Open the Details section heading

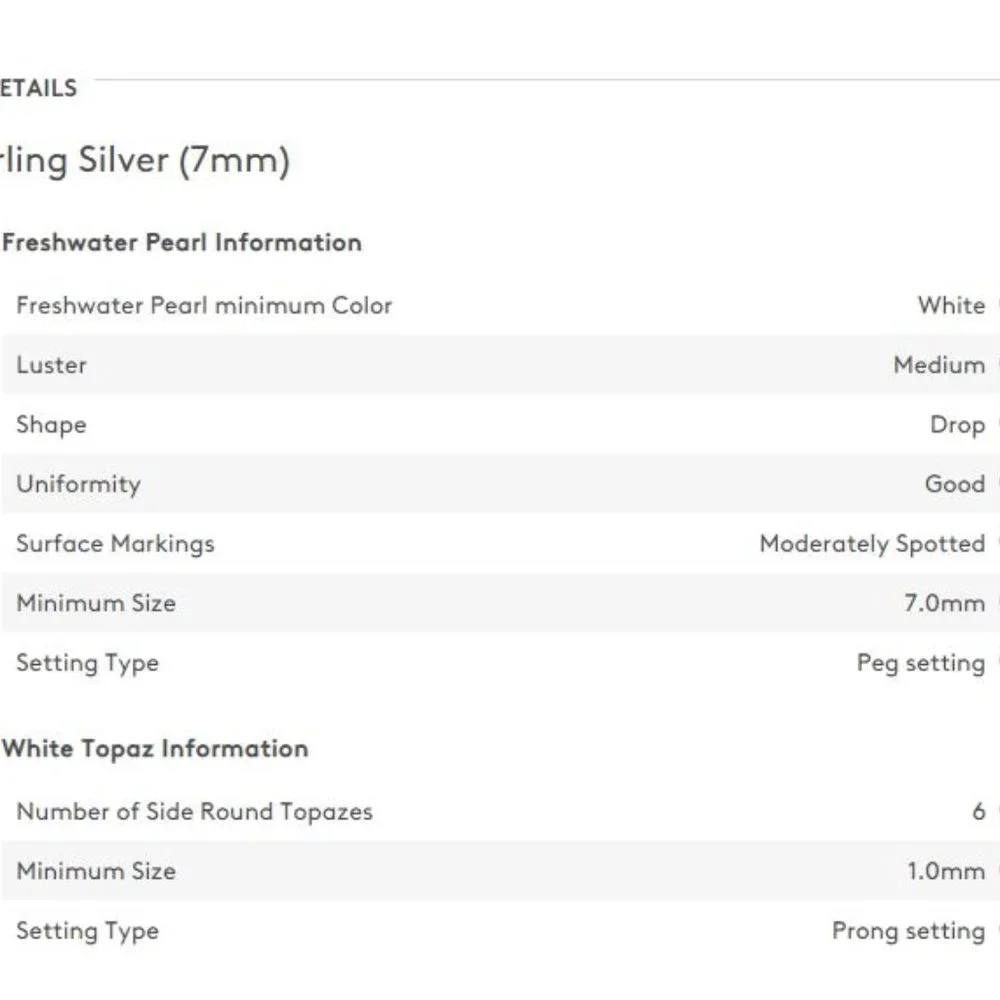[x=38, y=88]
